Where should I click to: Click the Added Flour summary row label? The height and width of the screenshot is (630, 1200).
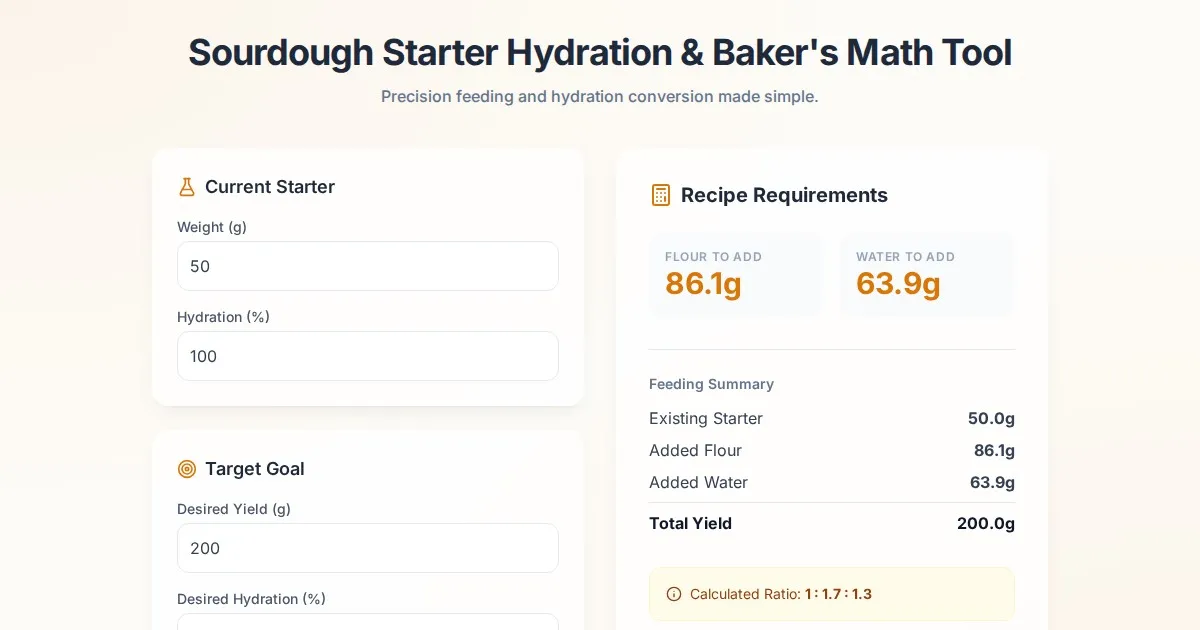point(695,450)
